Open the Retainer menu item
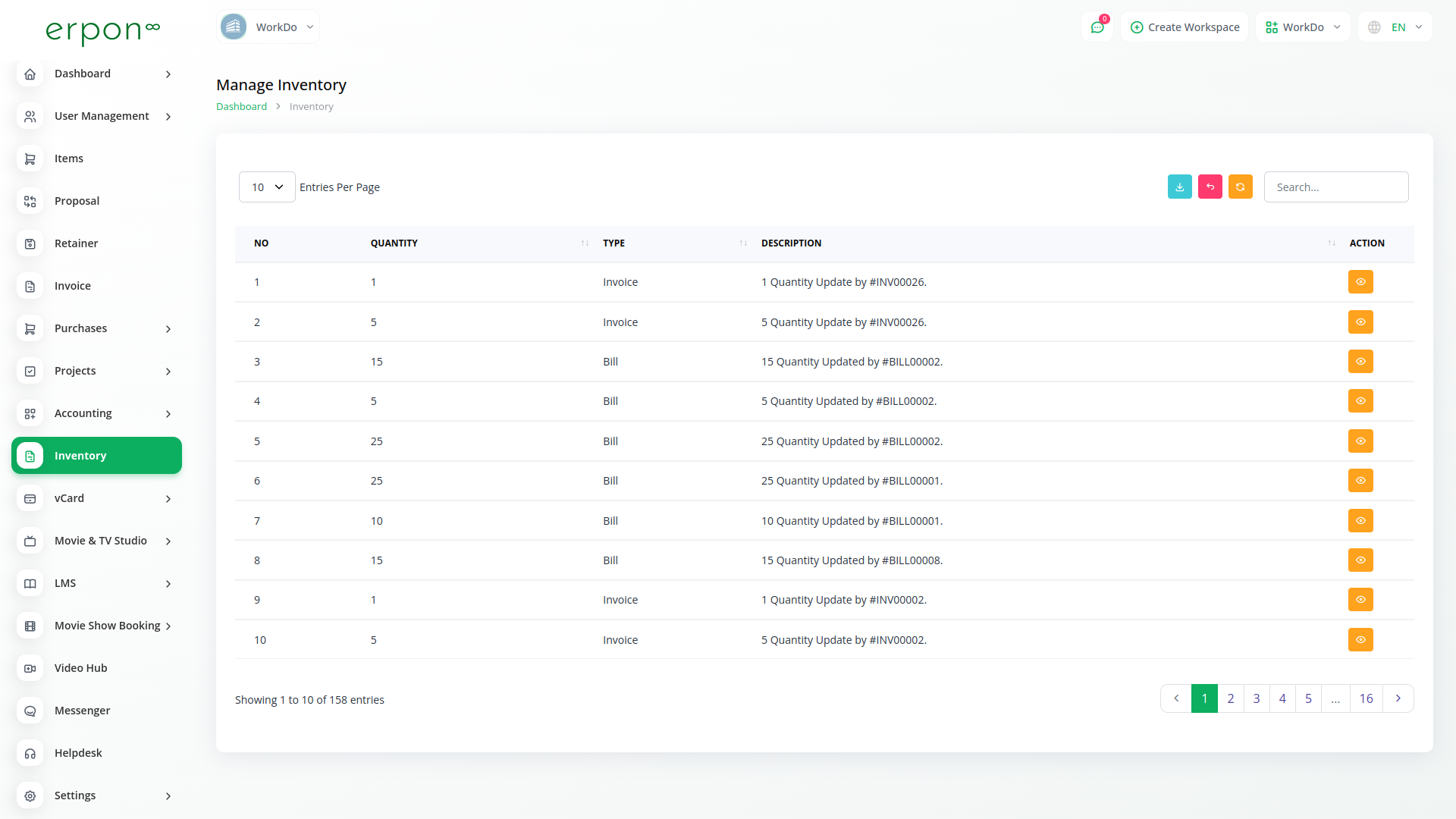This screenshot has height=819, width=1456. coord(96,243)
